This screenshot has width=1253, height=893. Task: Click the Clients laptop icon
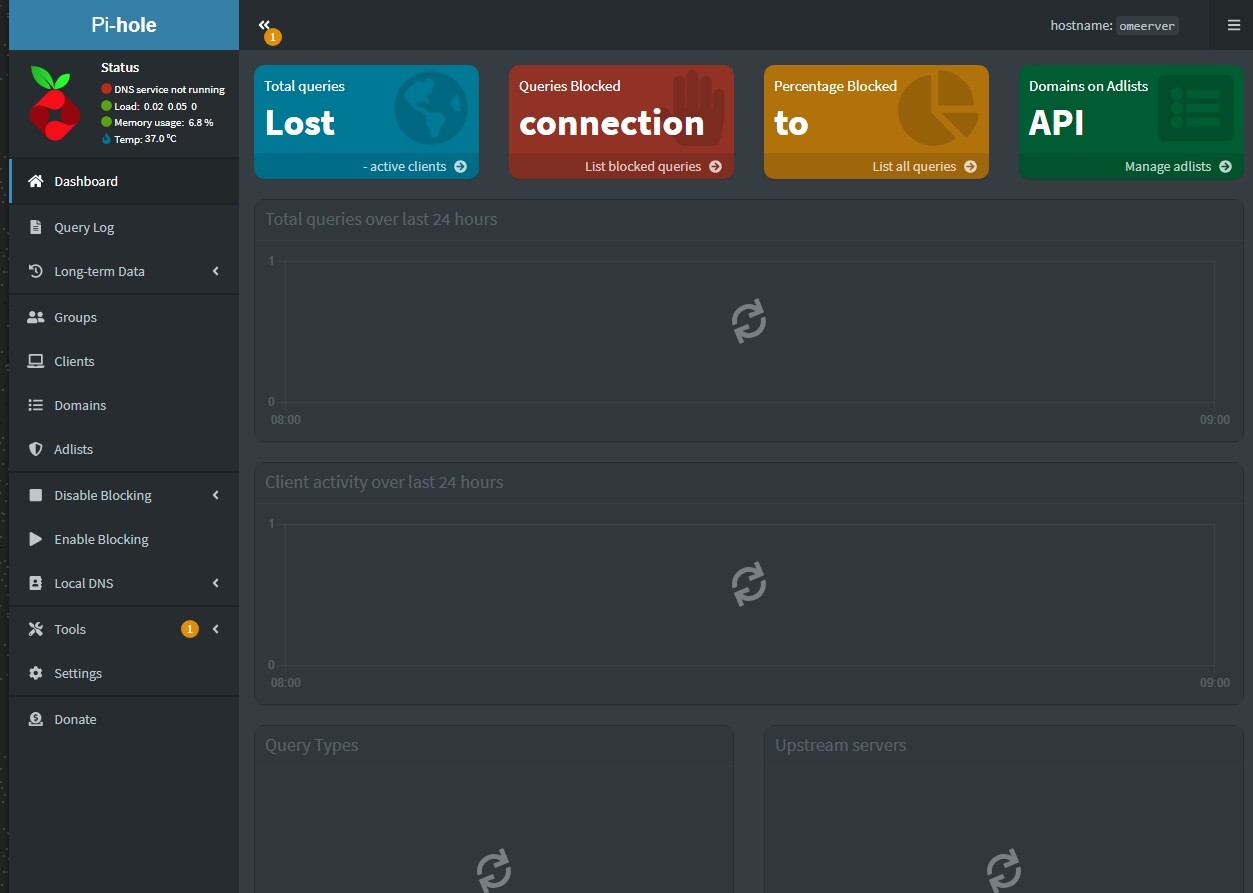point(36,361)
